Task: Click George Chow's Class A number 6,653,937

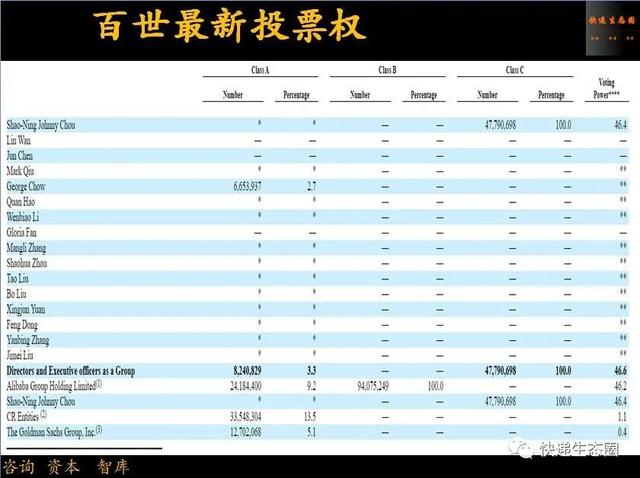Action: pyautogui.click(x=247, y=187)
